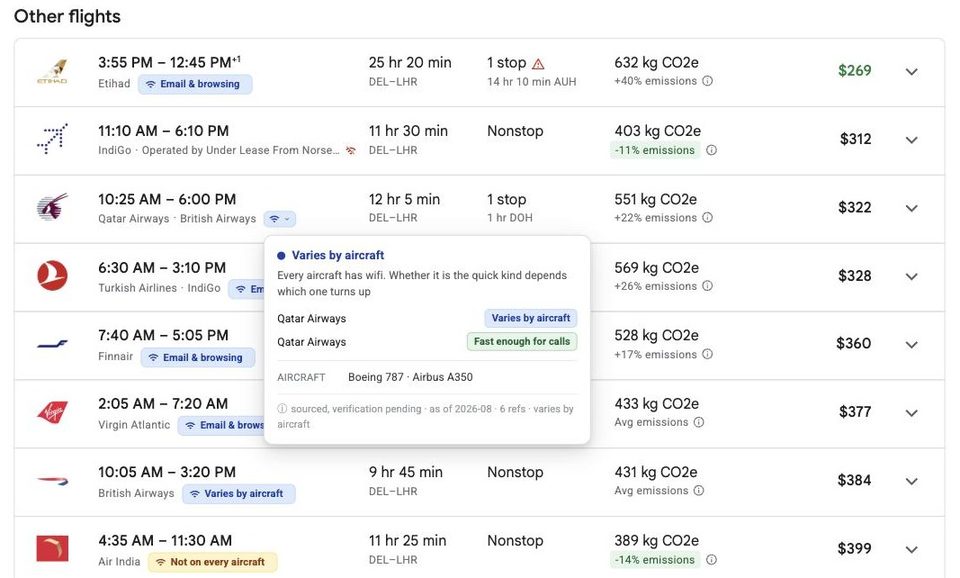Open emissions info icon for 528 kg CO2e

pyautogui.click(x=707, y=354)
